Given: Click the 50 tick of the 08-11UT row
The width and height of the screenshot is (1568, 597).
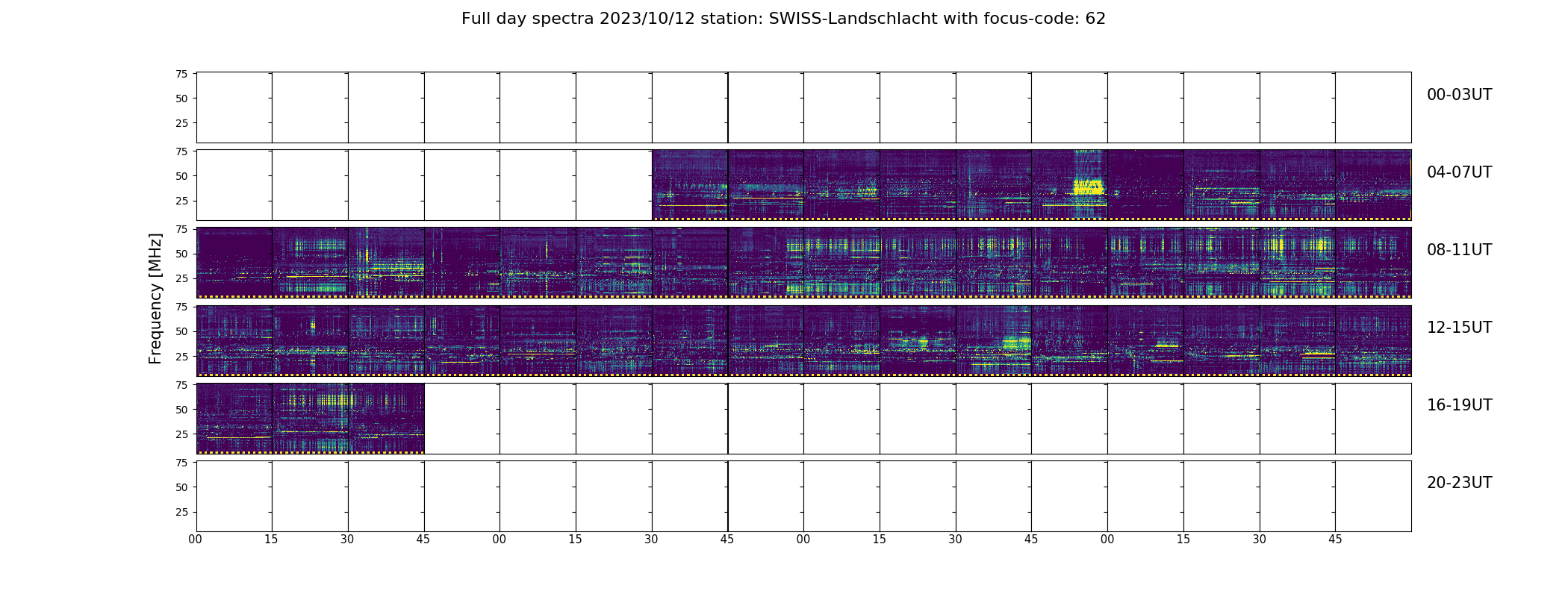Looking at the screenshot, I should tap(181, 254).
